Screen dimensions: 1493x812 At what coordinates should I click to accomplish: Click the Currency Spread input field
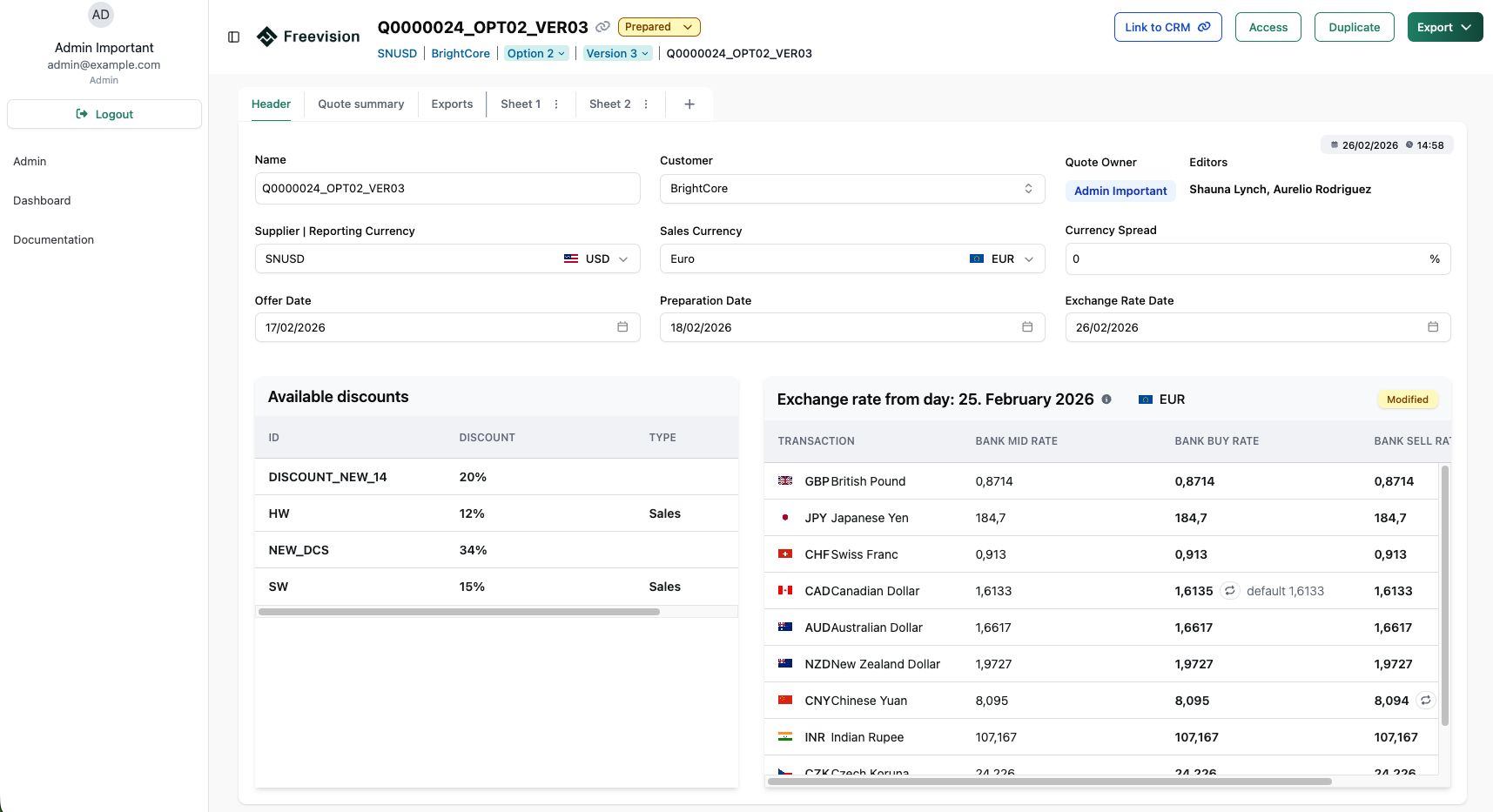1245,259
